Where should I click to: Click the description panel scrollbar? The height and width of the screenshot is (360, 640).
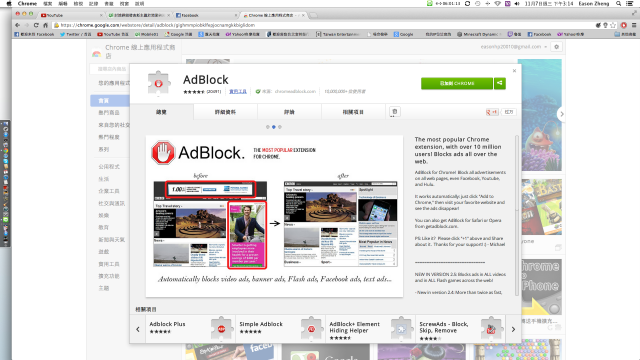coord(517,216)
